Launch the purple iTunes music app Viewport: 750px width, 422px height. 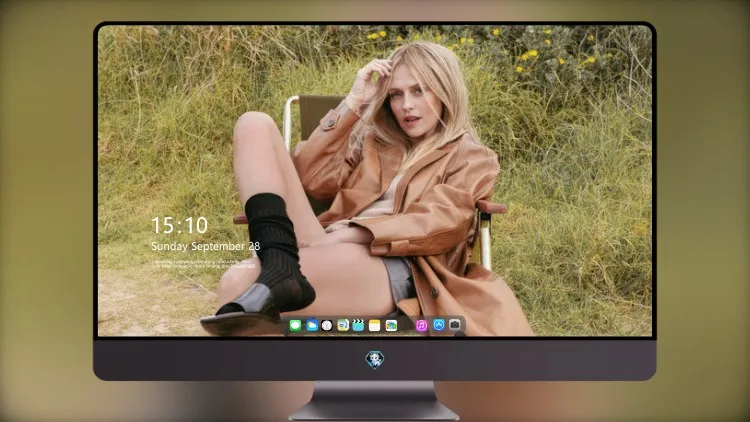coord(421,326)
